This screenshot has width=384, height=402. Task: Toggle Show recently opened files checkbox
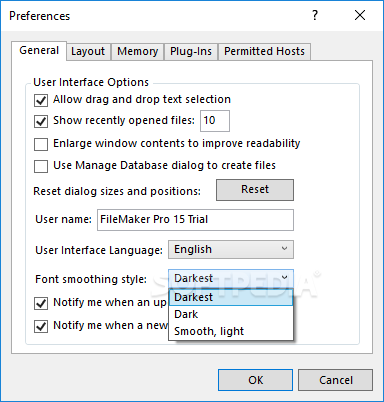(x=41, y=121)
